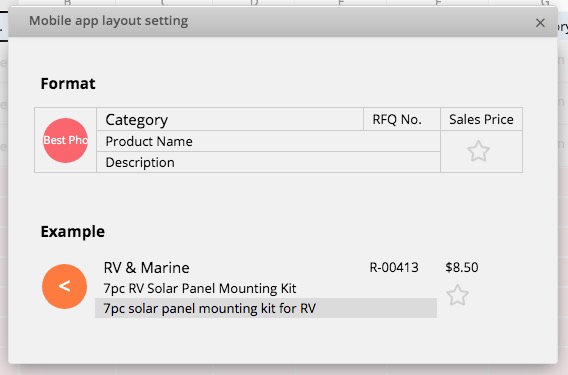Click the orange back arrow circle

click(x=64, y=287)
